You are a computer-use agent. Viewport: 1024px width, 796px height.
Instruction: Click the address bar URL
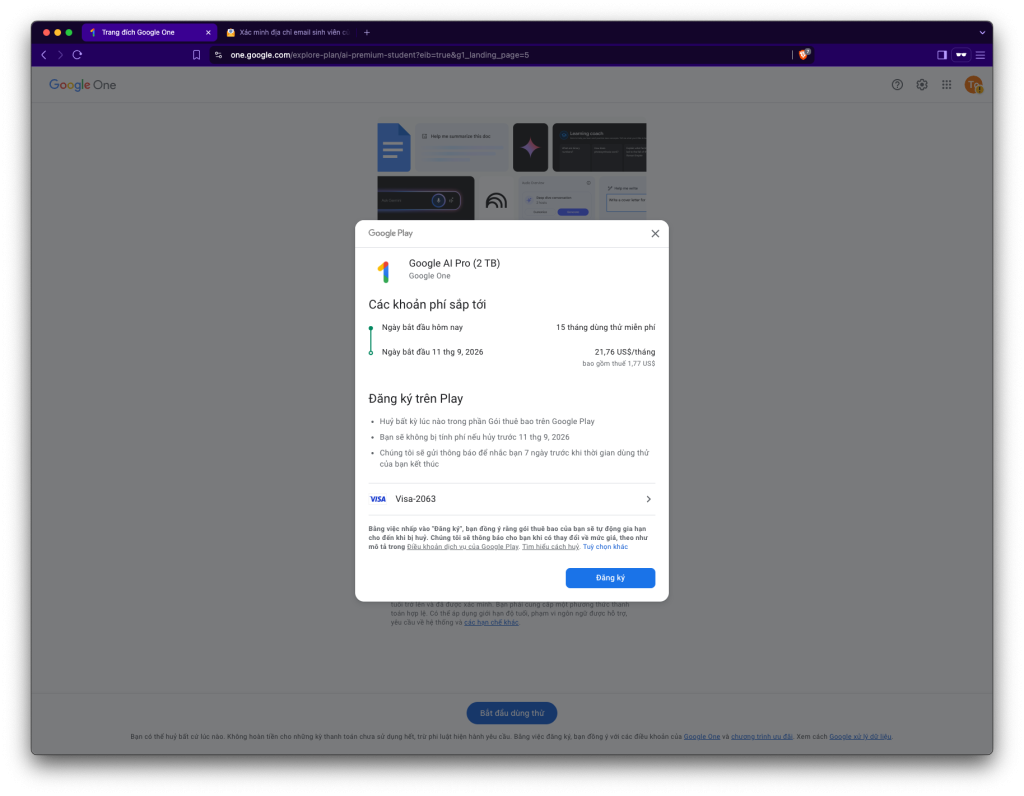(x=379, y=55)
